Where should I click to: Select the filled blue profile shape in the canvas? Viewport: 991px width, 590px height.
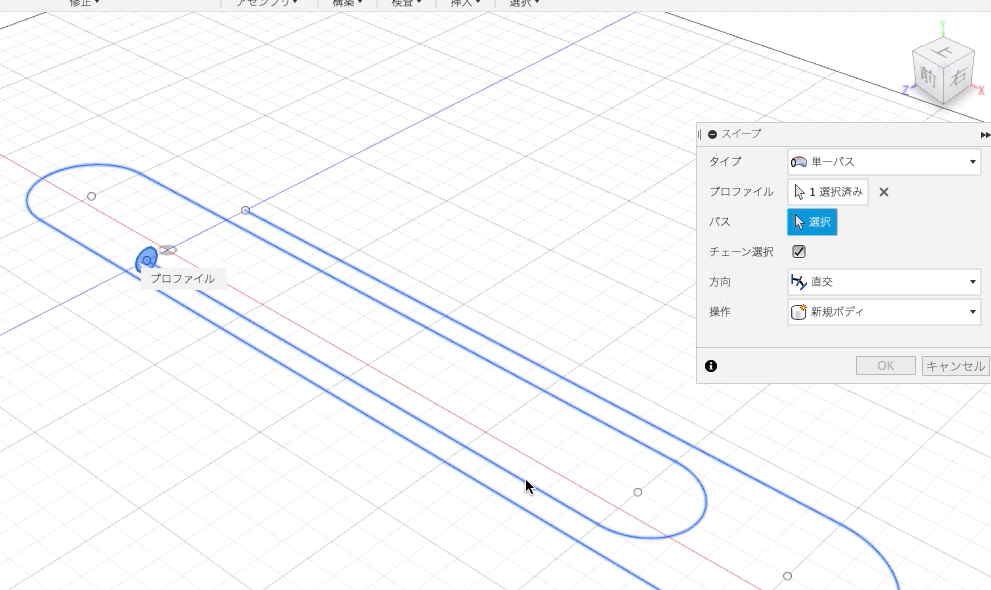146,260
